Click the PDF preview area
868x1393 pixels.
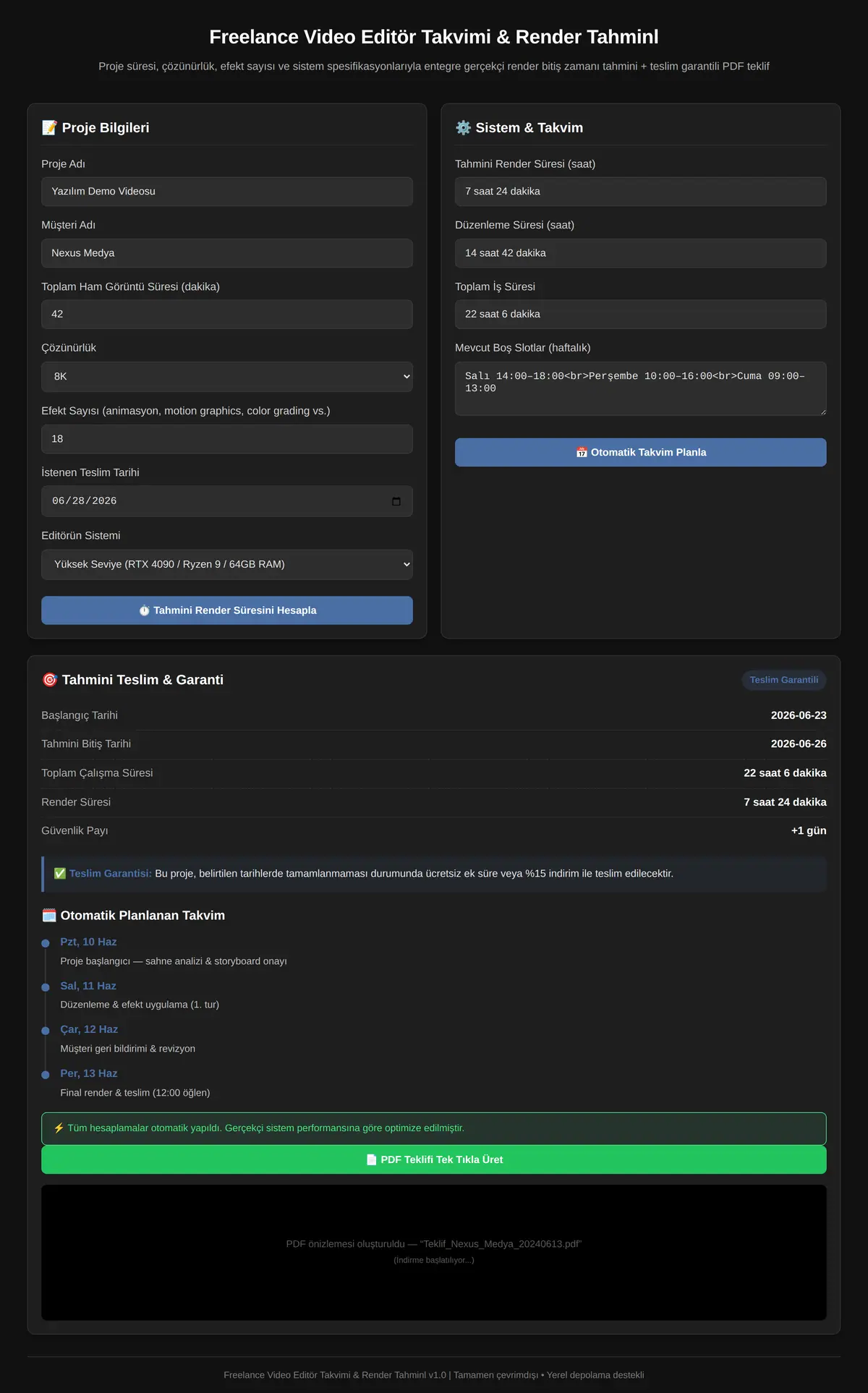coord(434,1253)
